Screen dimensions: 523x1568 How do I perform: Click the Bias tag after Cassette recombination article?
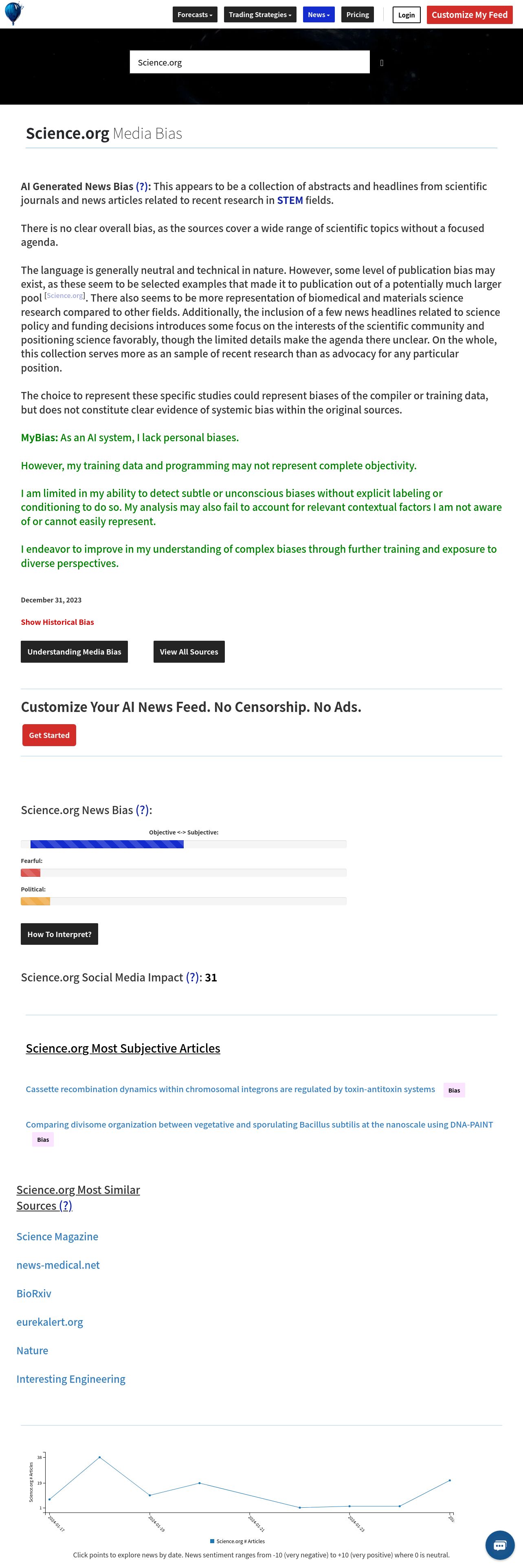pos(454,1090)
